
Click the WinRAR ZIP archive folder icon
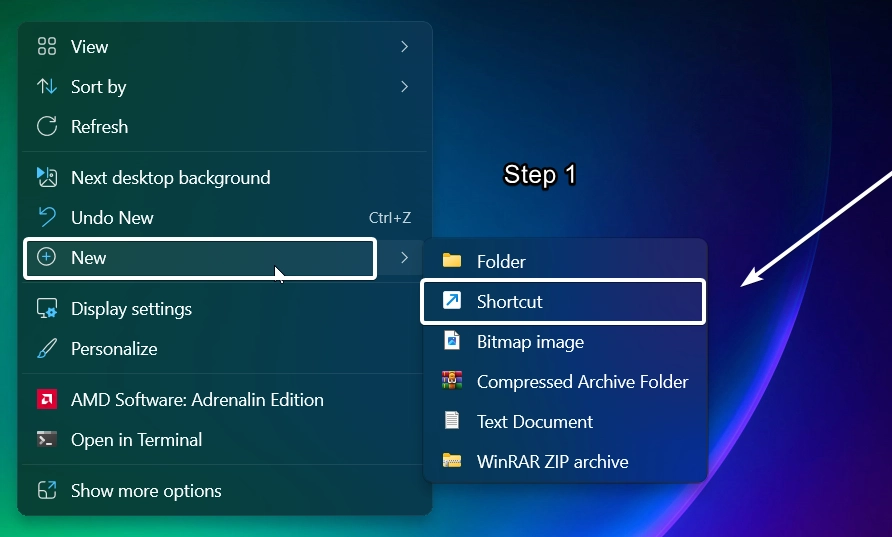(452, 460)
